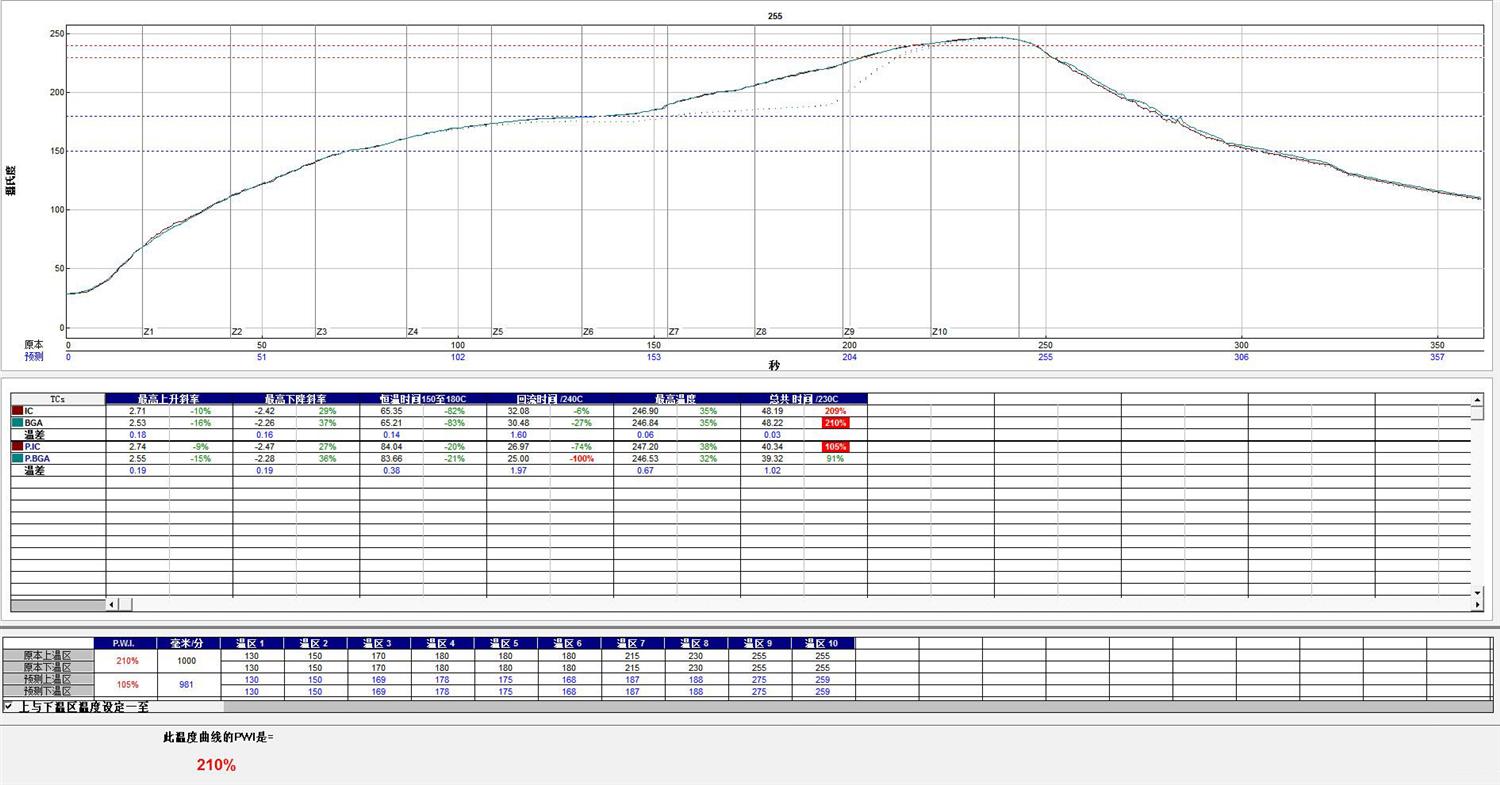The width and height of the screenshot is (1500, 785).
Task: Click the Z10 zone marker on chart
Action: tap(940, 332)
